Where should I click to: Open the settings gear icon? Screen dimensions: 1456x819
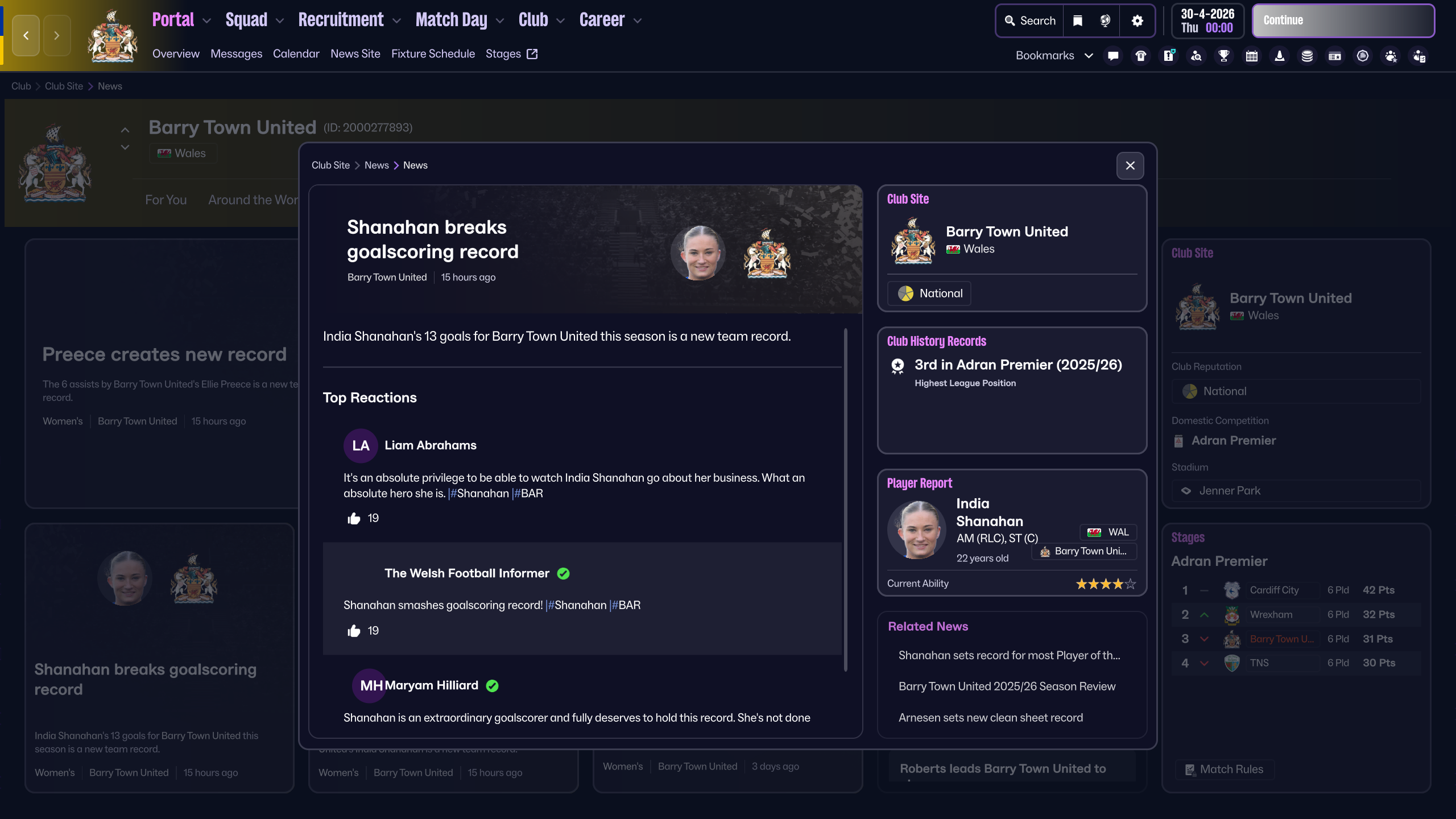(x=1137, y=21)
